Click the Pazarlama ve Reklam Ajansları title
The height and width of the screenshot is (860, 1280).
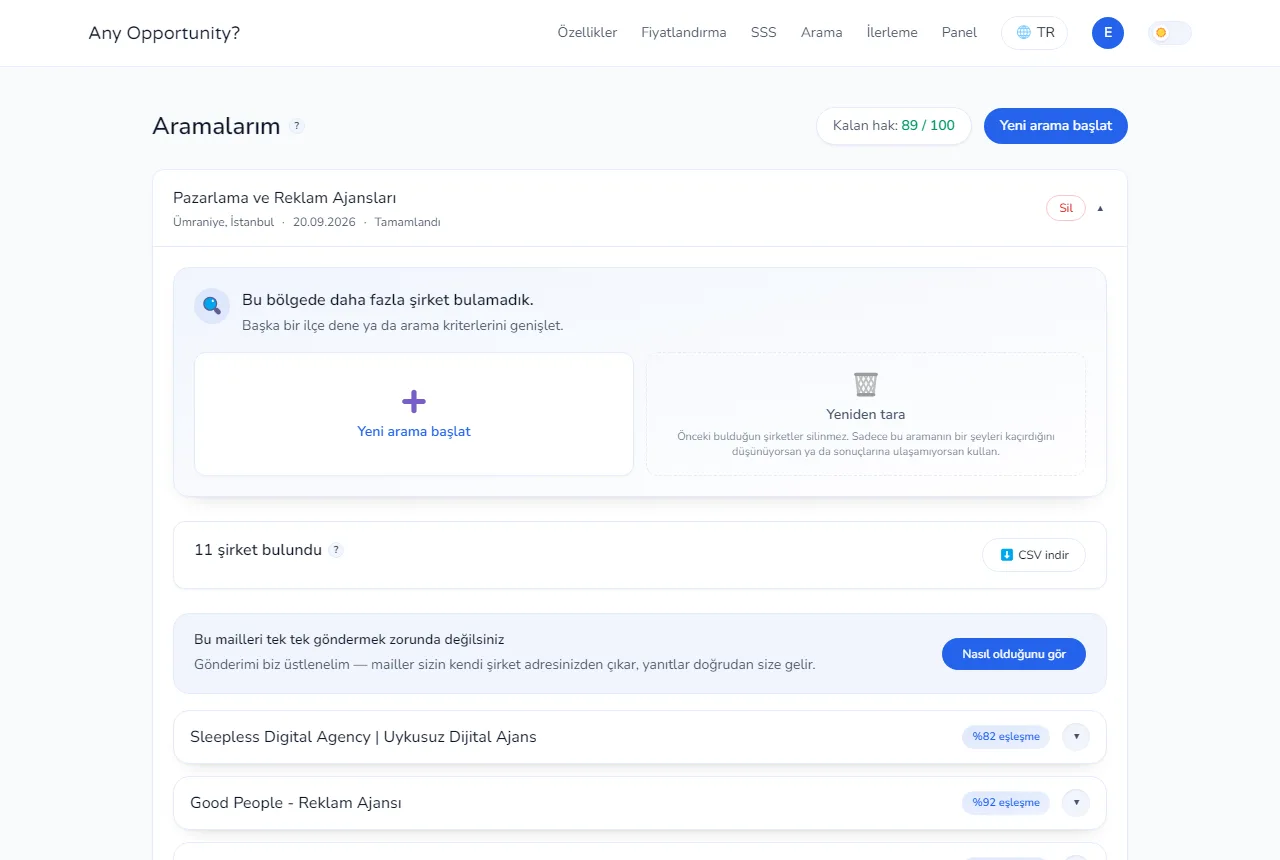click(285, 198)
